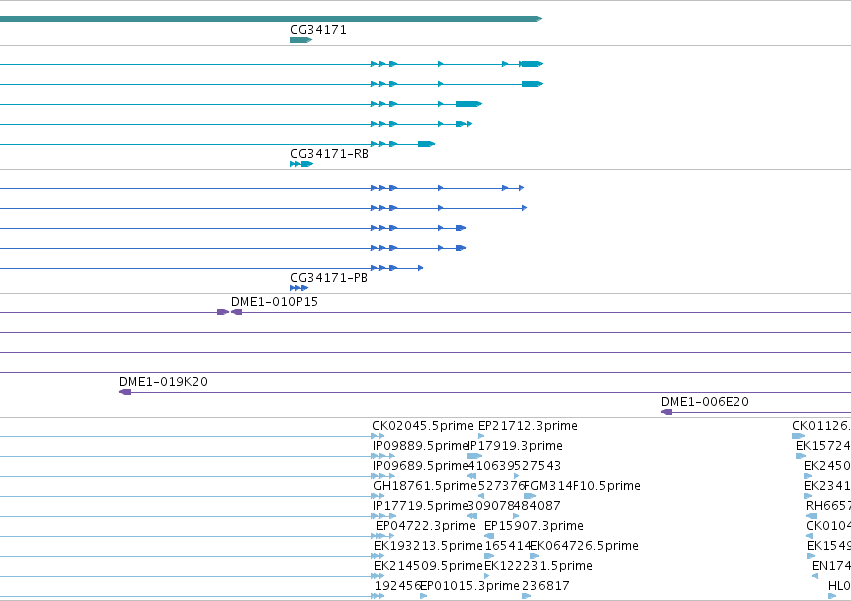
Task: Select the EP01015.3prime small arrow glyph
Action: coord(424,596)
